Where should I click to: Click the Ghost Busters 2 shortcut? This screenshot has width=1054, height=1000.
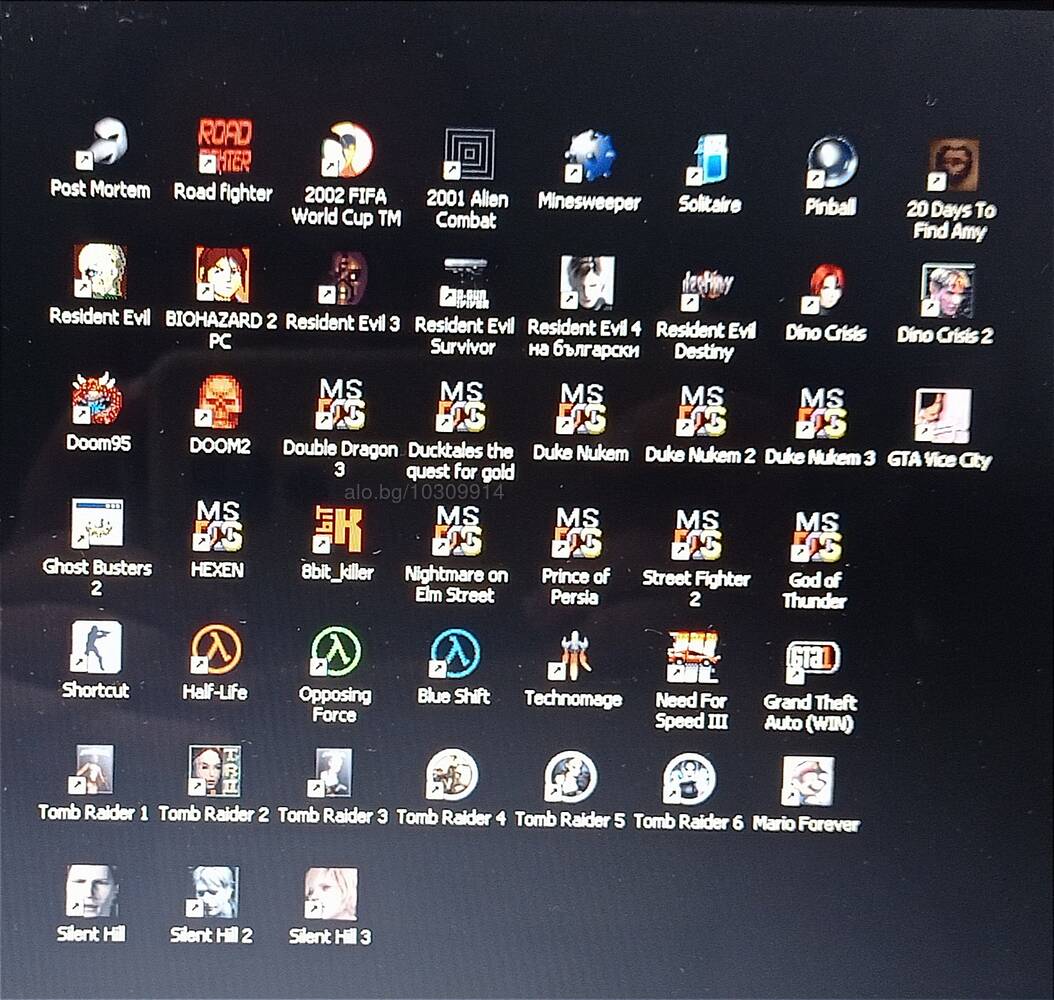pos(97,523)
